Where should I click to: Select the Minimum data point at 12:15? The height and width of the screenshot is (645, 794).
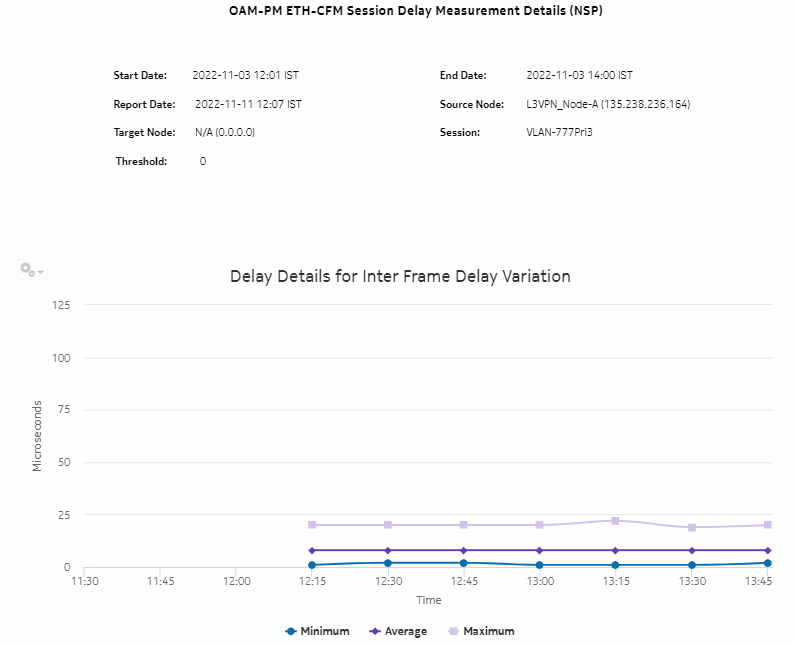pos(312,565)
